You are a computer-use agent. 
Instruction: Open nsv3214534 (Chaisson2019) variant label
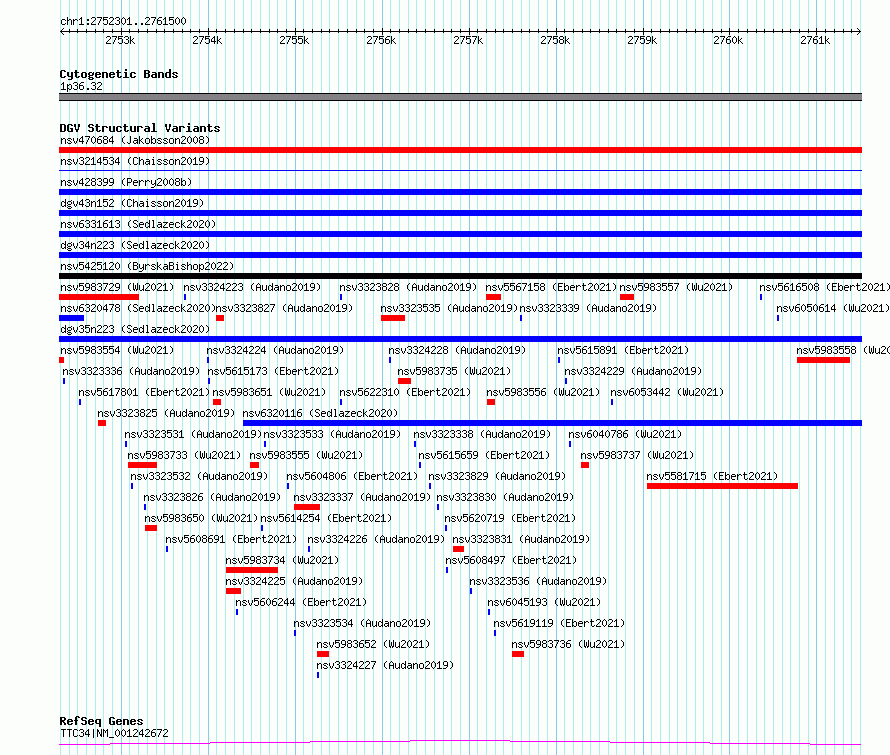pyautogui.click(x=135, y=161)
